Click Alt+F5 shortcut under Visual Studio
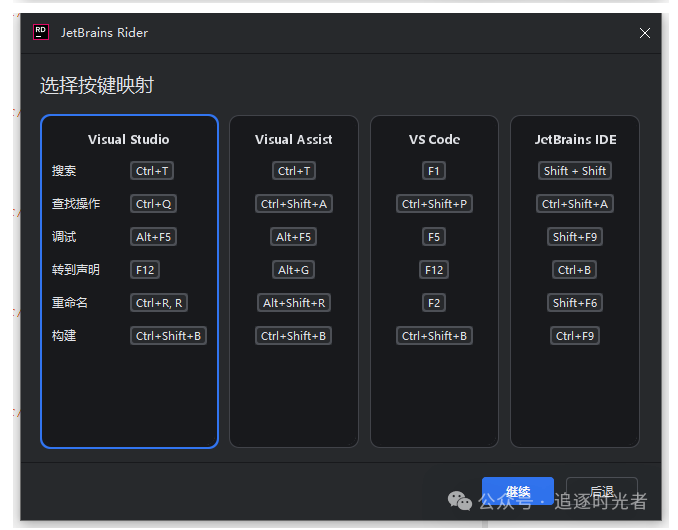The width and height of the screenshot is (678, 530). coord(154,237)
